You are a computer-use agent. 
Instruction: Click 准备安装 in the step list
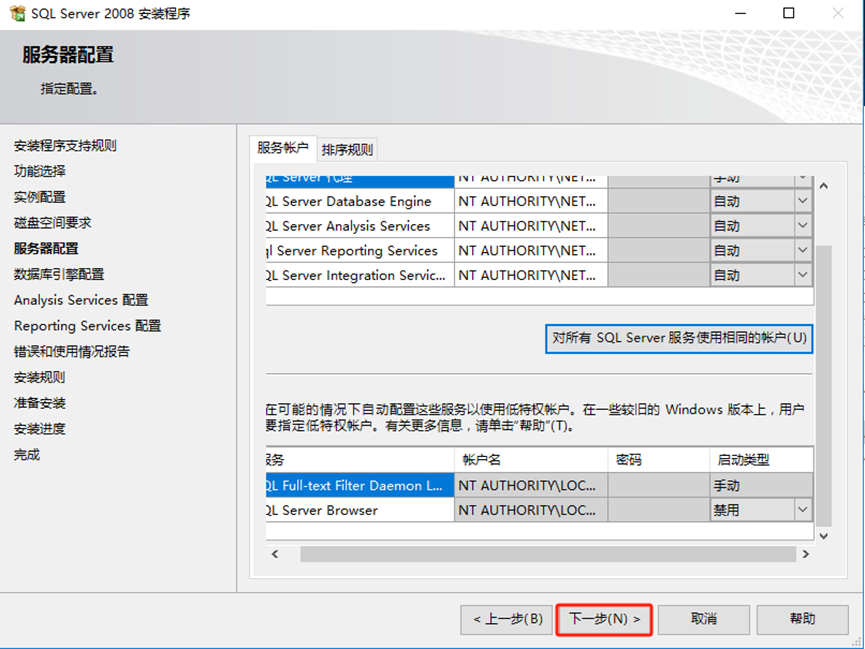point(40,403)
